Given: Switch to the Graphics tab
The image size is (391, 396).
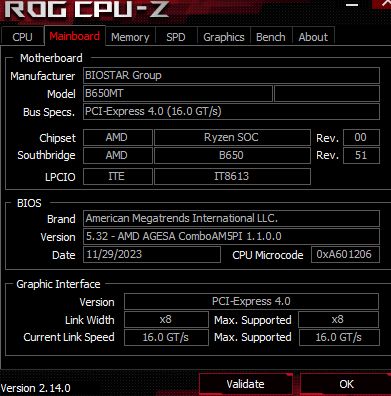Looking at the screenshot, I should tap(224, 37).
